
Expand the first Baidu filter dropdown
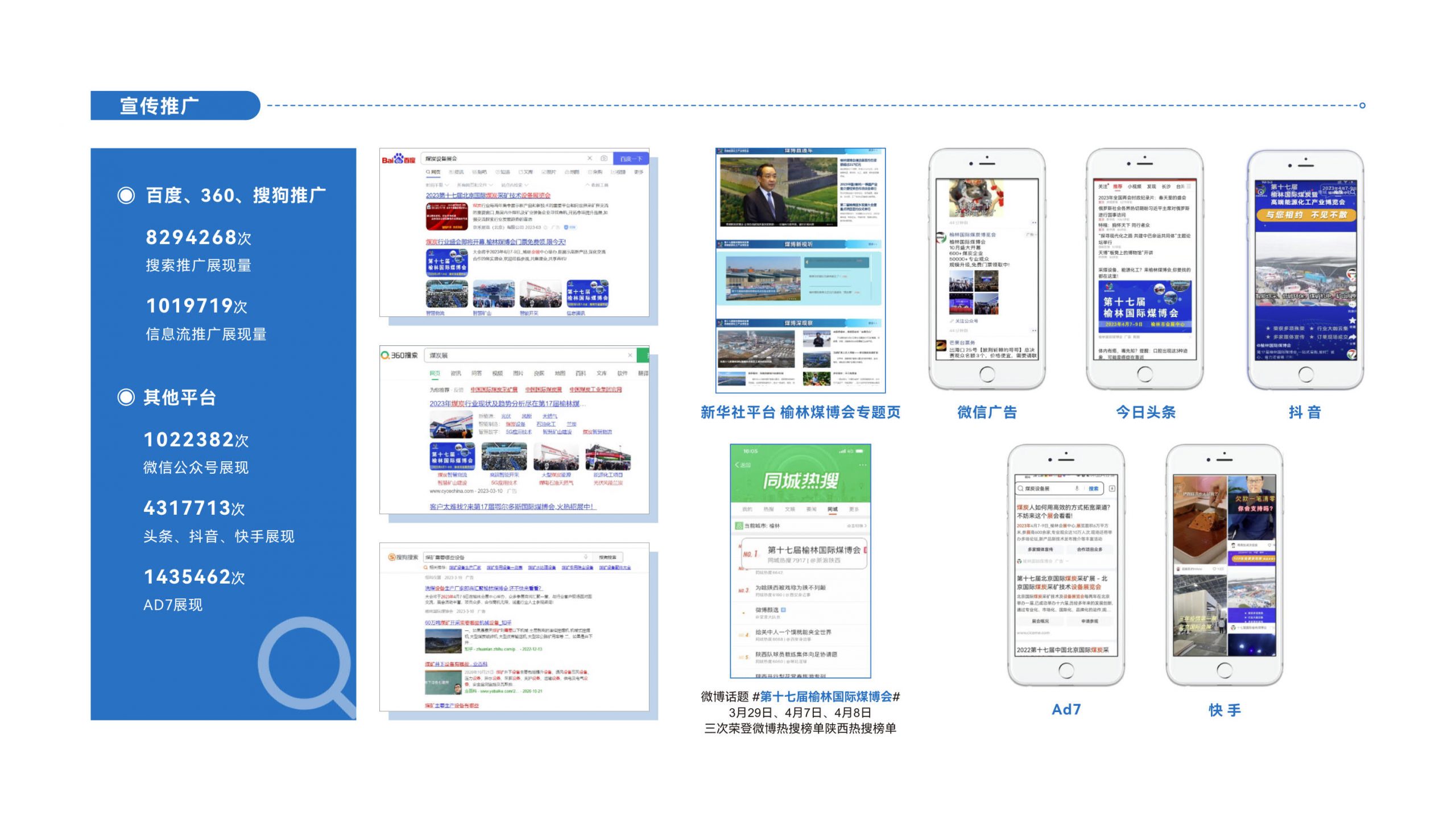coord(437,185)
